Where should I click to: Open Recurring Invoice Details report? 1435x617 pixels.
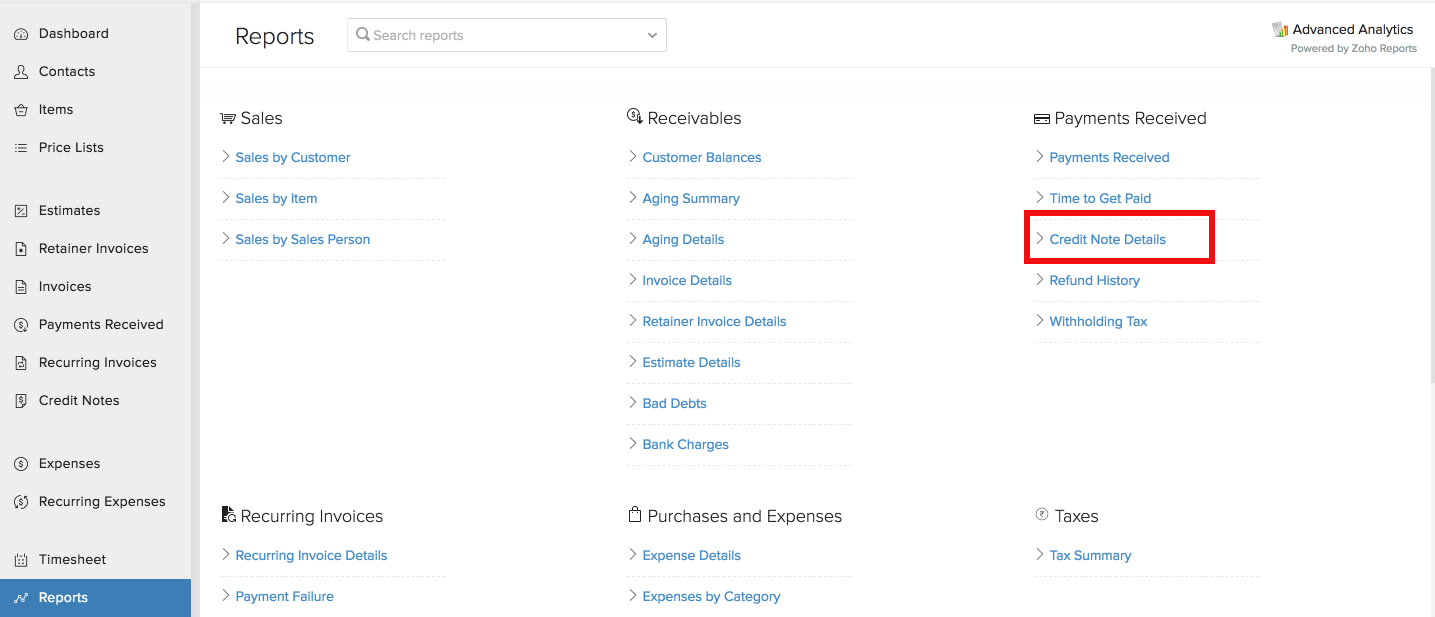(x=311, y=556)
